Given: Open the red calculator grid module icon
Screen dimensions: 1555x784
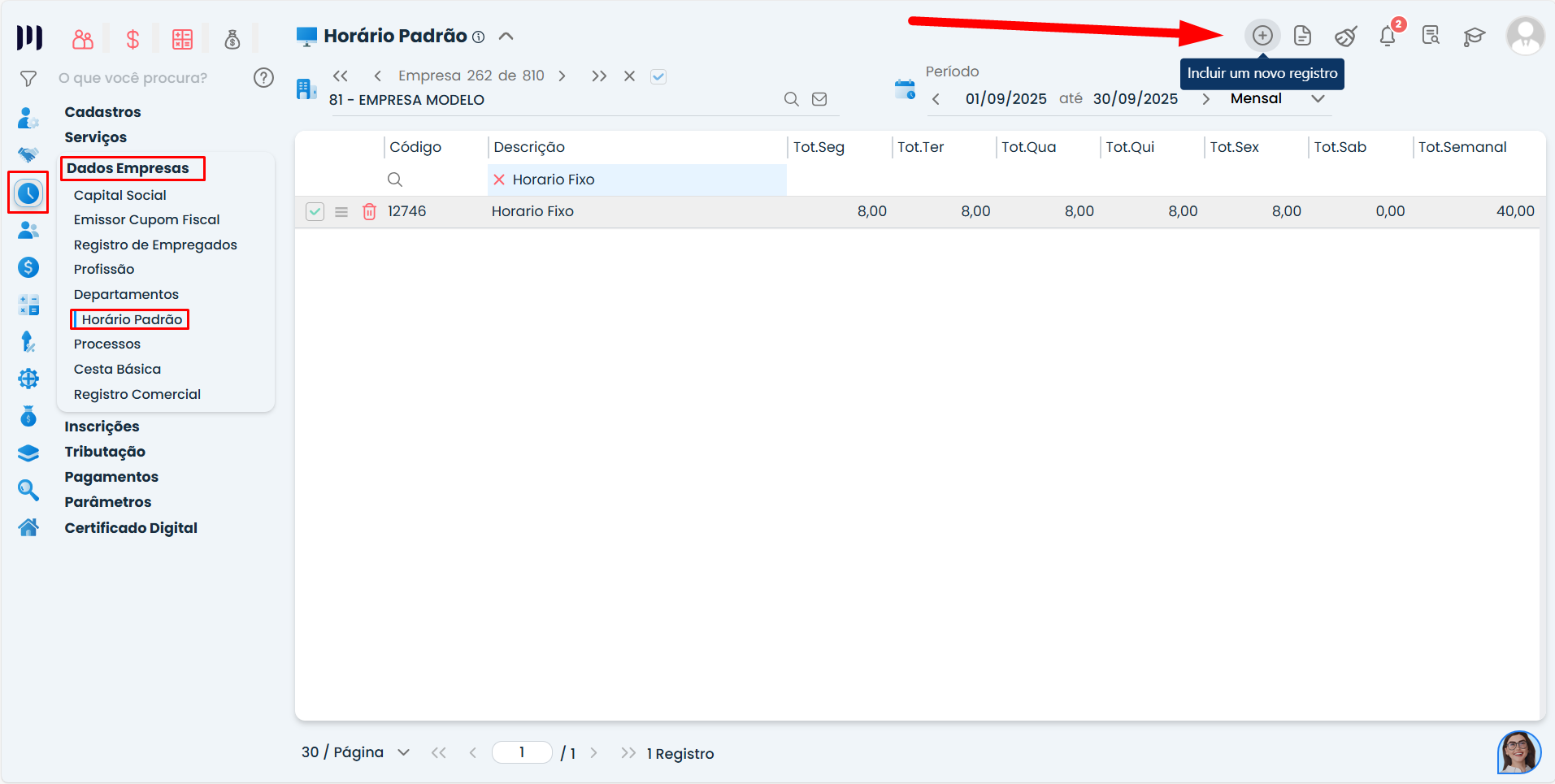Looking at the screenshot, I should click(x=182, y=39).
